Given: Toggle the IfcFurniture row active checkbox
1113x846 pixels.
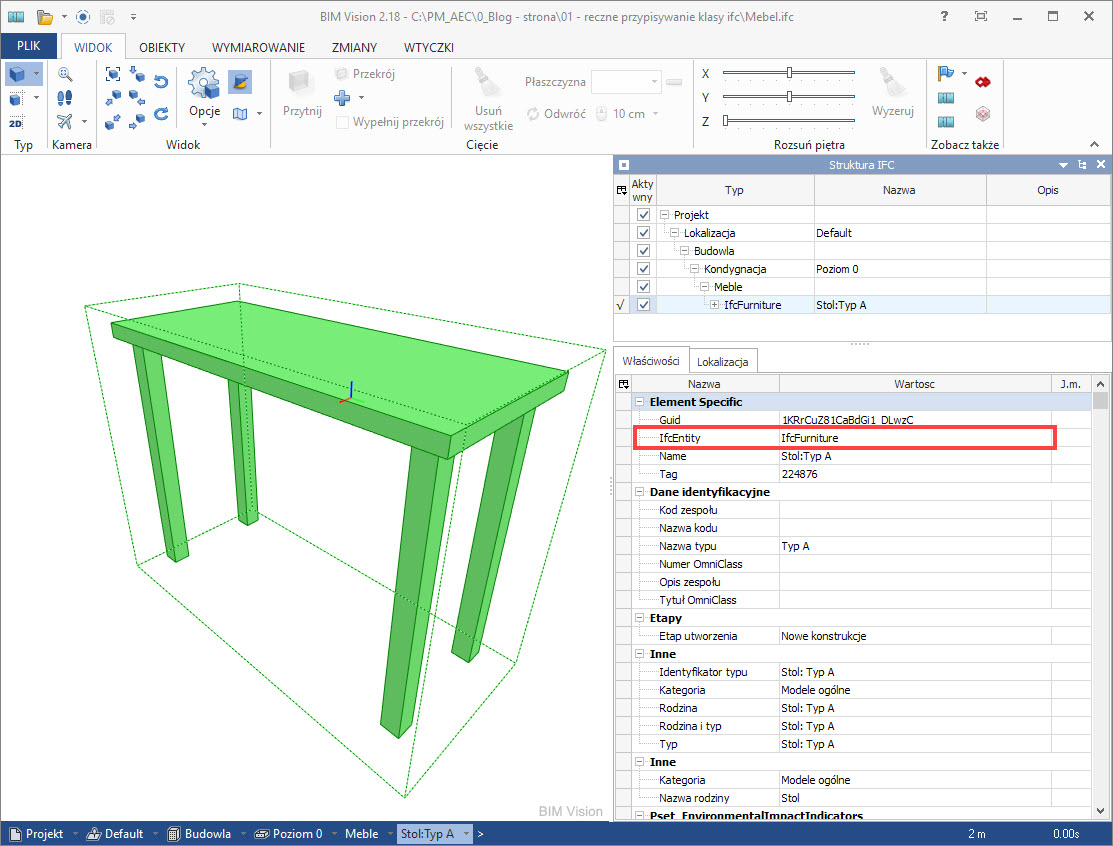Looking at the screenshot, I should [x=644, y=305].
